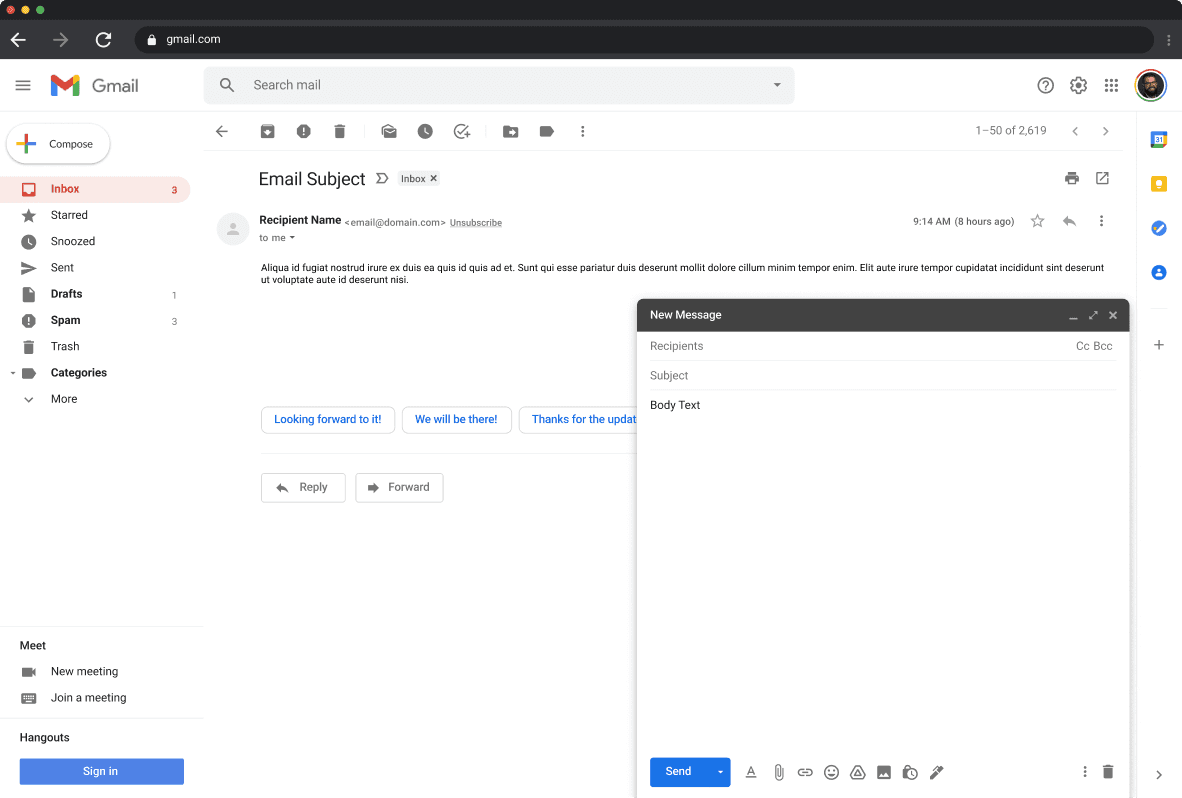Image resolution: width=1182 pixels, height=798 pixels.
Task: Open Gmail Support help icon
Action: [x=1045, y=85]
